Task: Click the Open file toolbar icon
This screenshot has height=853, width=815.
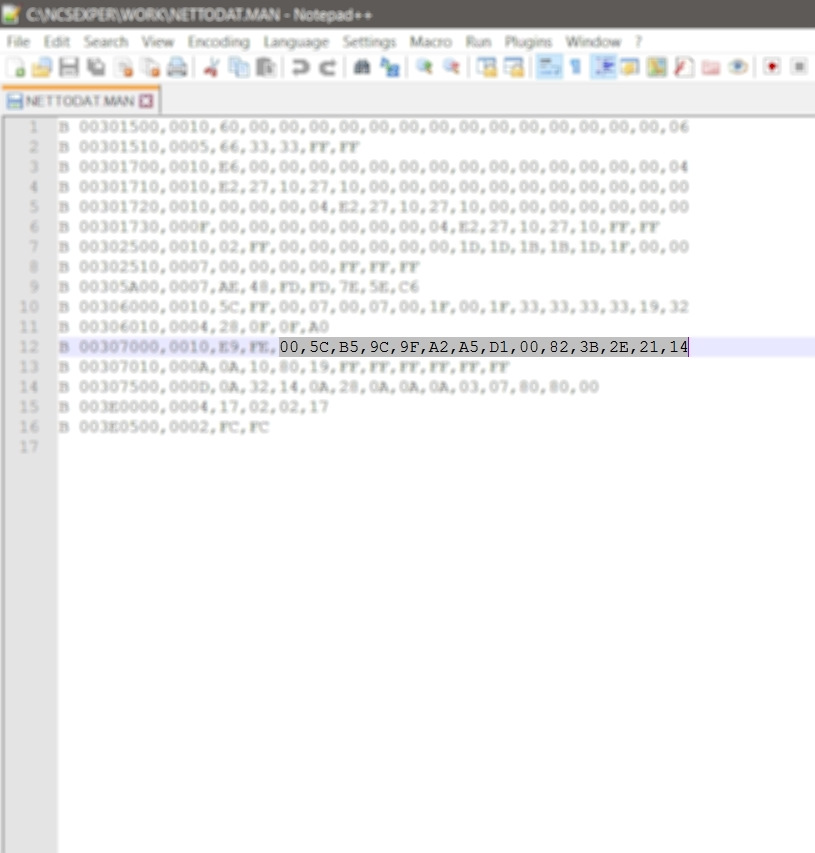Action: (x=42, y=67)
